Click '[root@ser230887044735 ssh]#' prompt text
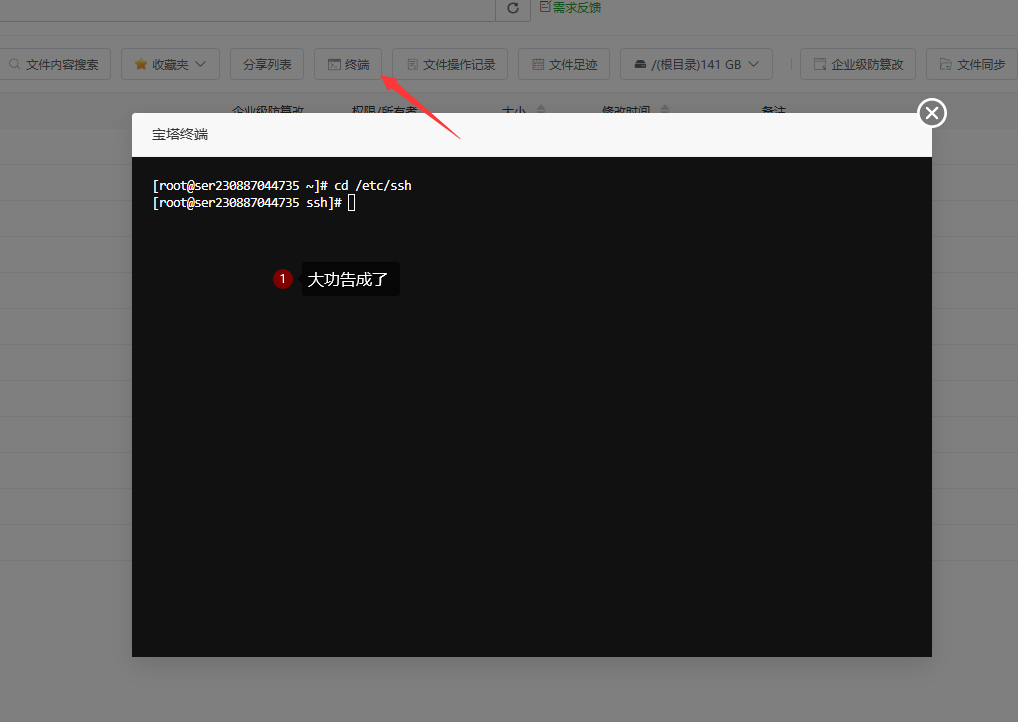Image resolution: width=1018 pixels, height=722 pixels. pos(247,203)
